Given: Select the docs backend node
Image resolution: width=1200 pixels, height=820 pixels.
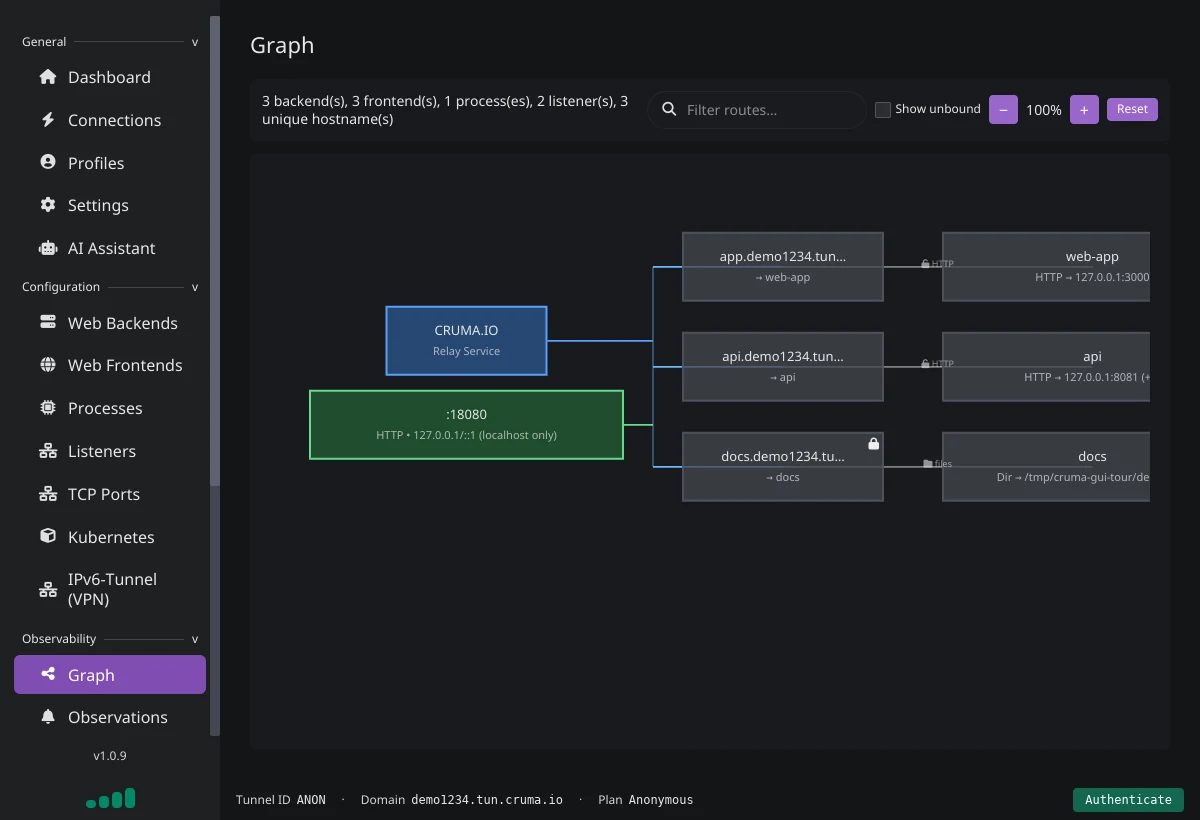Looking at the screenshot, I should 1046,466.
